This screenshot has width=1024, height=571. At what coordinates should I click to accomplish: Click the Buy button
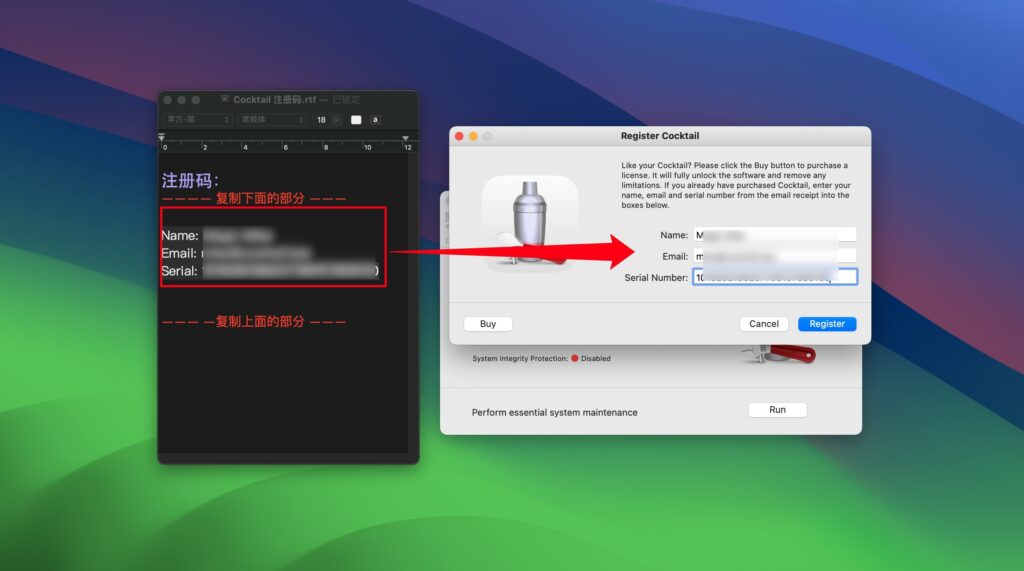[488, 324]
